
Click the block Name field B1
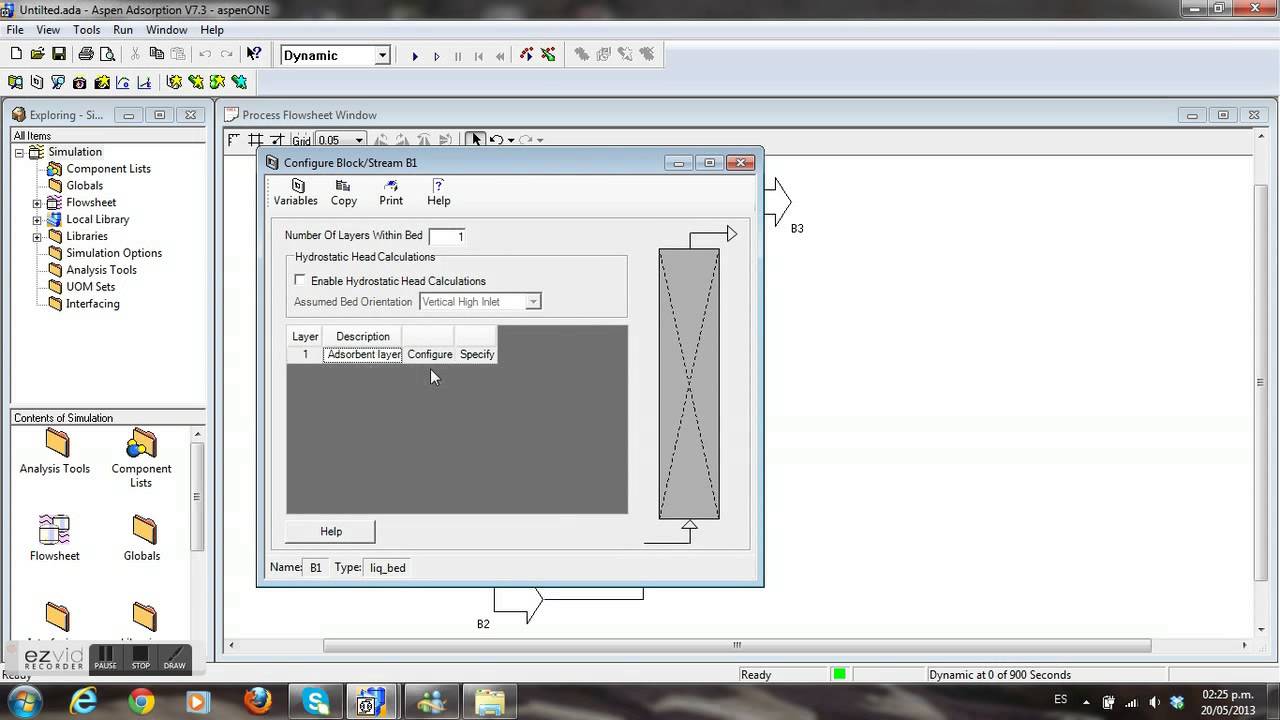pos(316,567)
